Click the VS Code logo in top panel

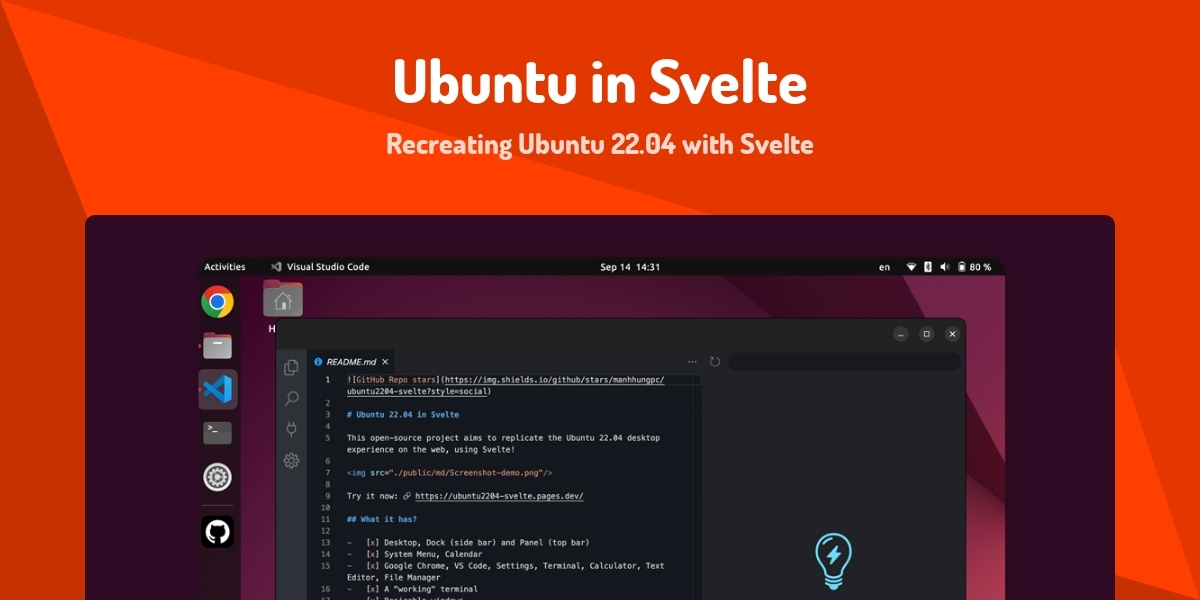click(276, 267)
